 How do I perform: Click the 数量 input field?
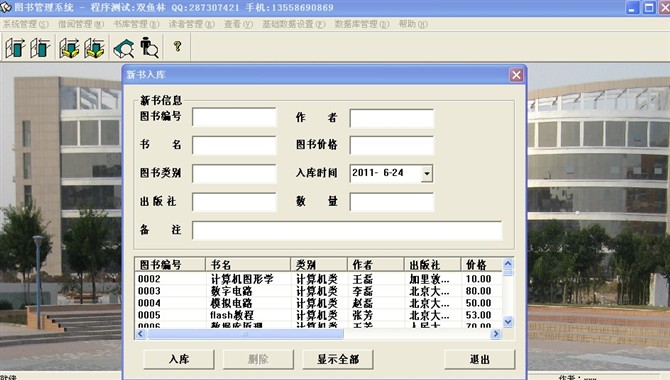[x=392, y=202]
